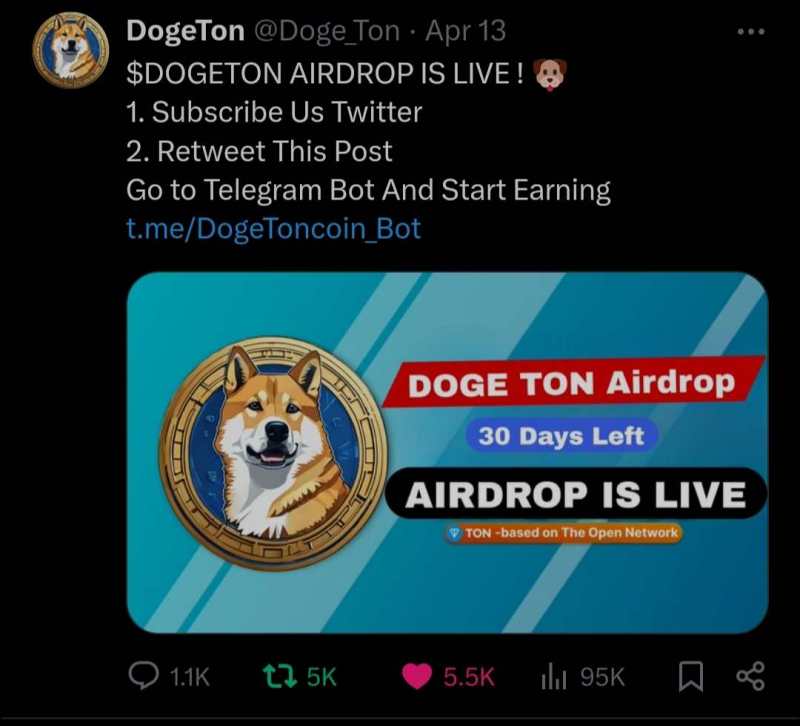Open the three-dot more options menu
The width and height of the screenshot is (800, 726).
[x=751, y=32]
